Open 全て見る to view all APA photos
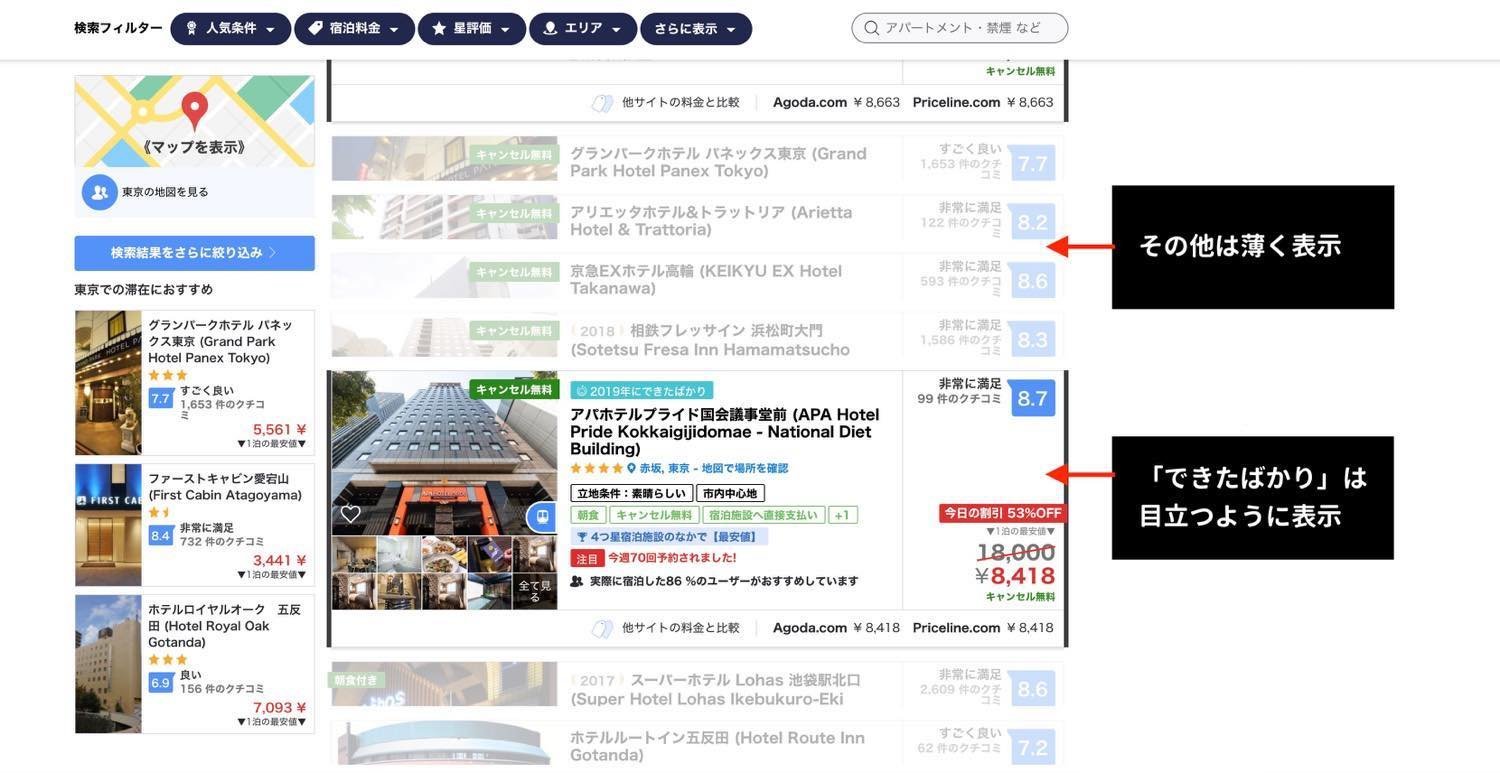The width and height of the screenshot is (1500, 773). tap(534, 591)
